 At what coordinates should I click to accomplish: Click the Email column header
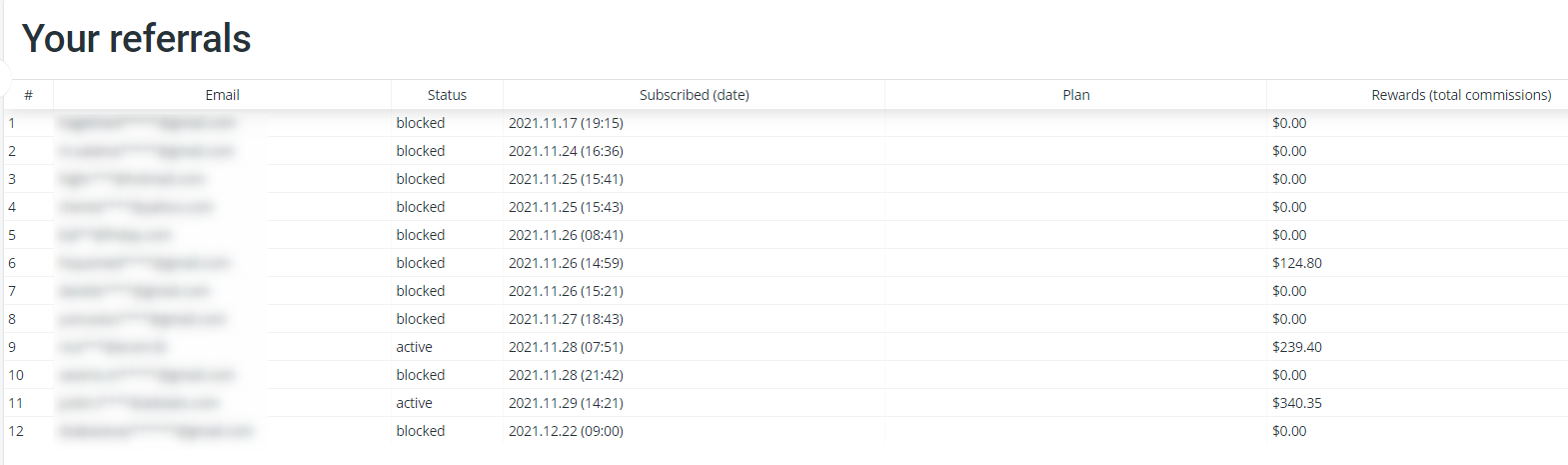pos(222,95)
